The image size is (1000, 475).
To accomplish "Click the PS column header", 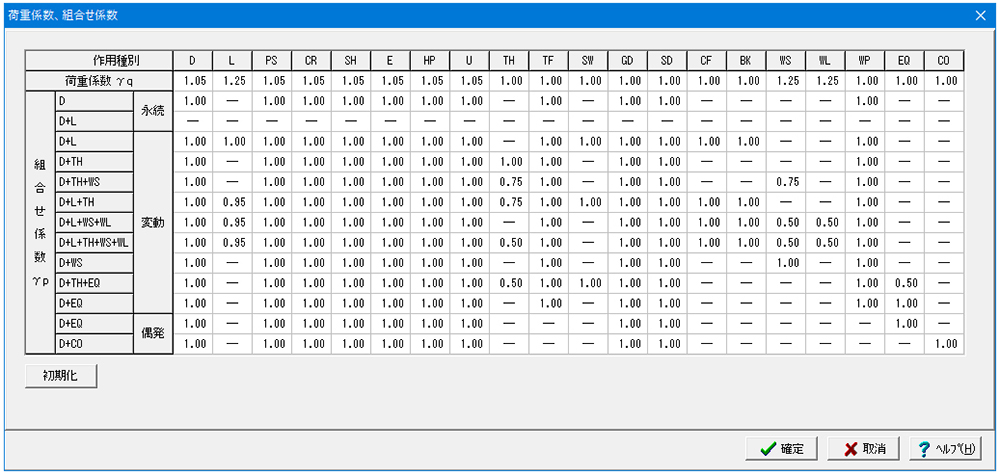I will coord(272,61).
